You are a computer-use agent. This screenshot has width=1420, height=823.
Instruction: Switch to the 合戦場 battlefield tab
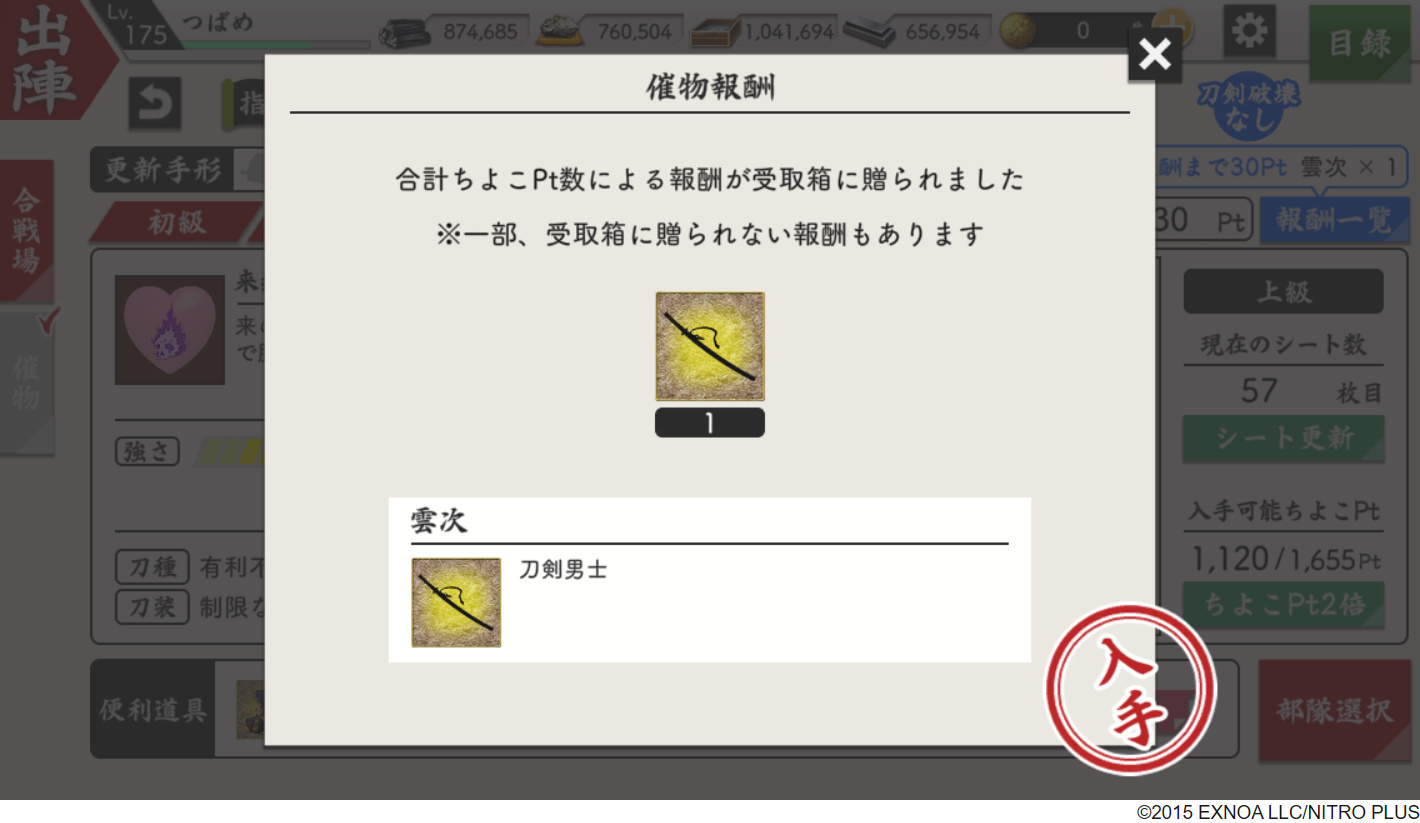(x=26, y=231)
